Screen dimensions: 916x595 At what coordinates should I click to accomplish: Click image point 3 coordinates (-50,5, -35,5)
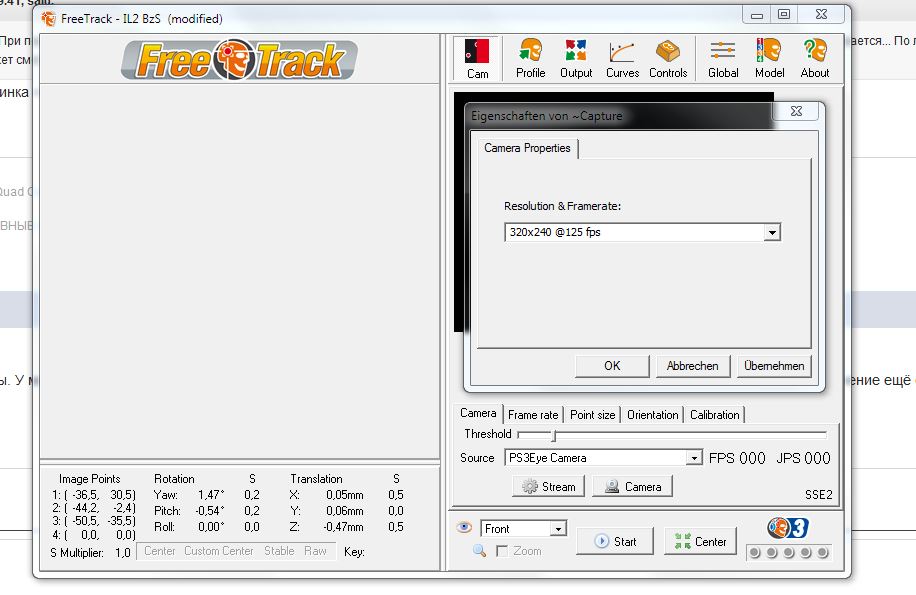tap(100, 521)
